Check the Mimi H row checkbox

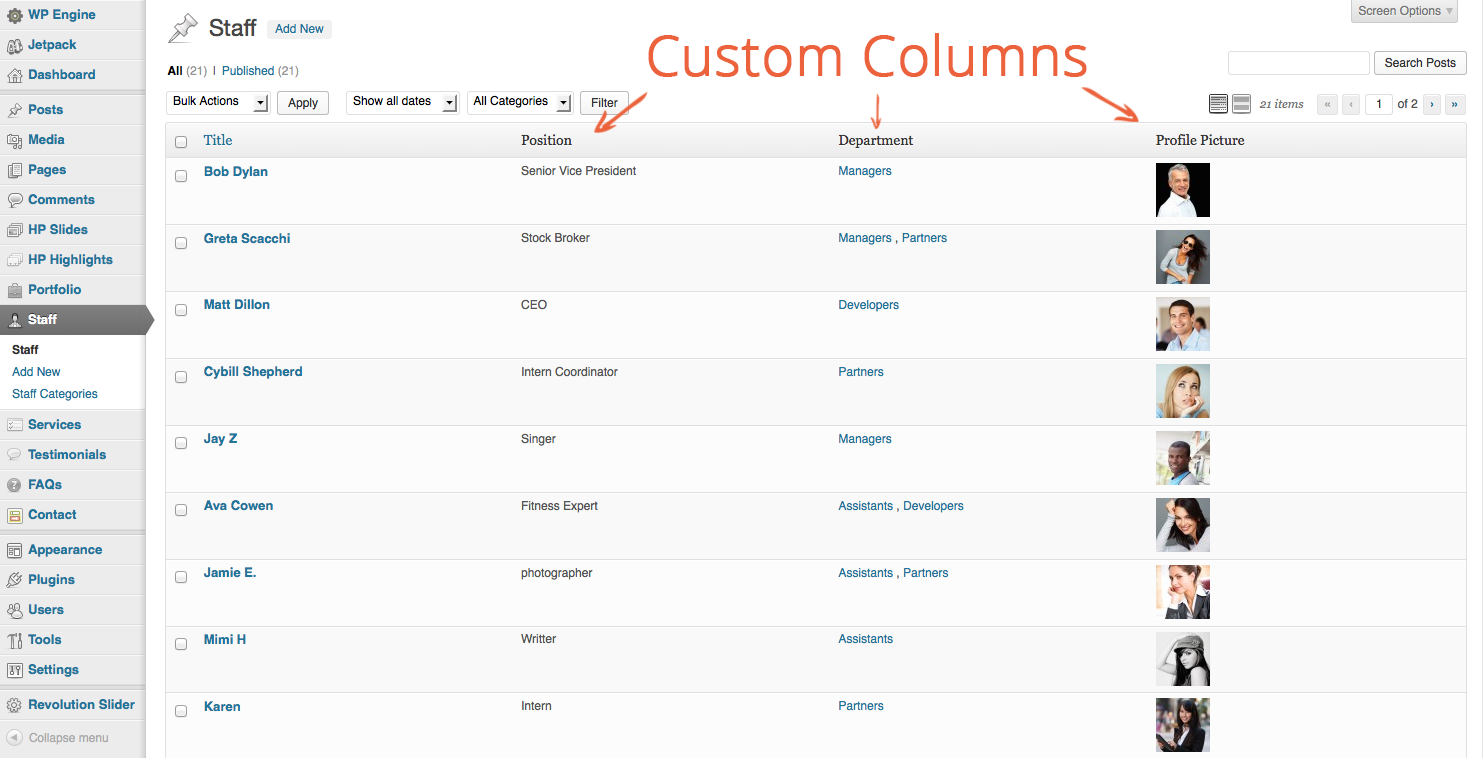pyautogui.click(x=181, y=644)
